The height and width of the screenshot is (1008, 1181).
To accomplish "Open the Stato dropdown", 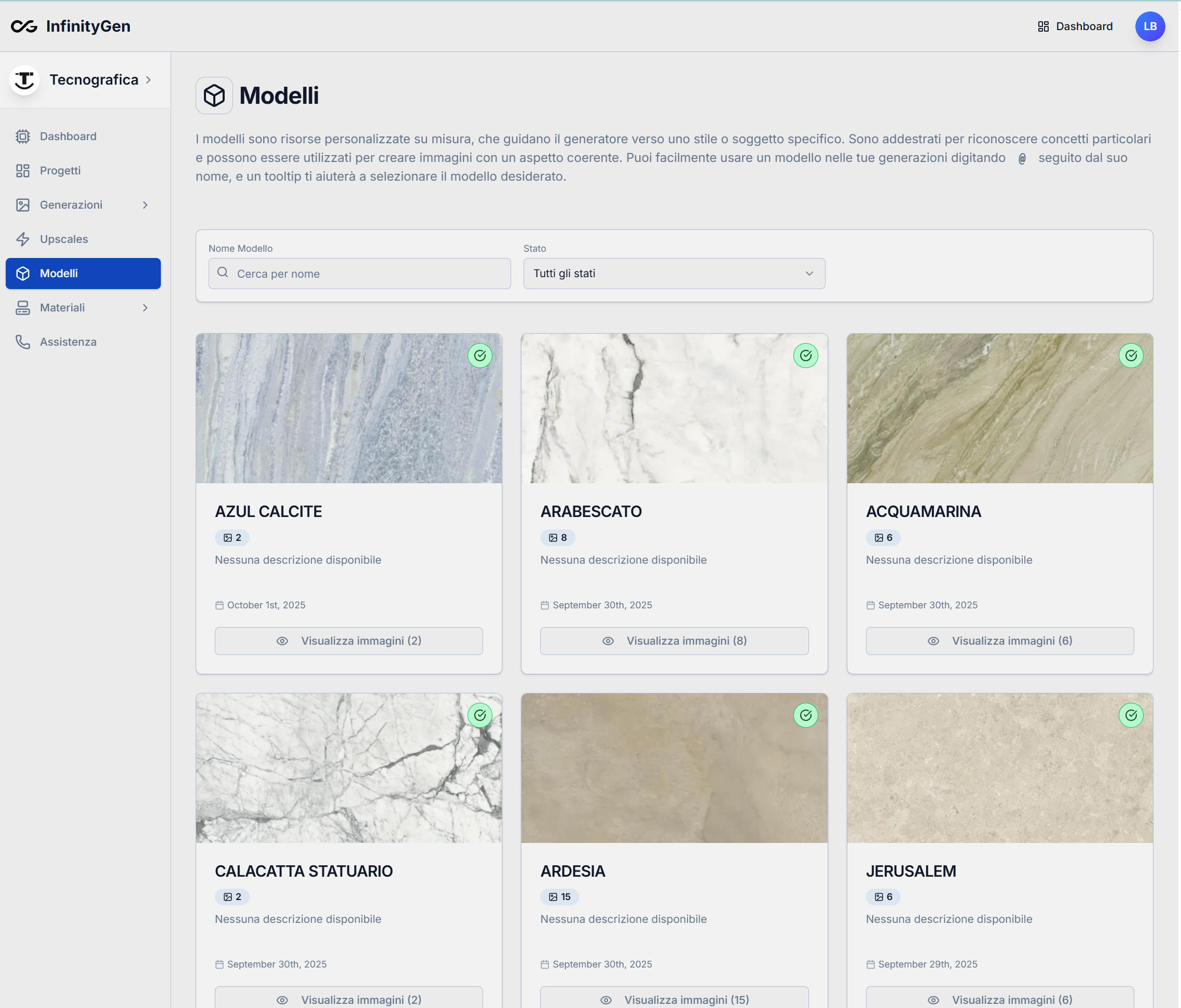I will point(673,274).
